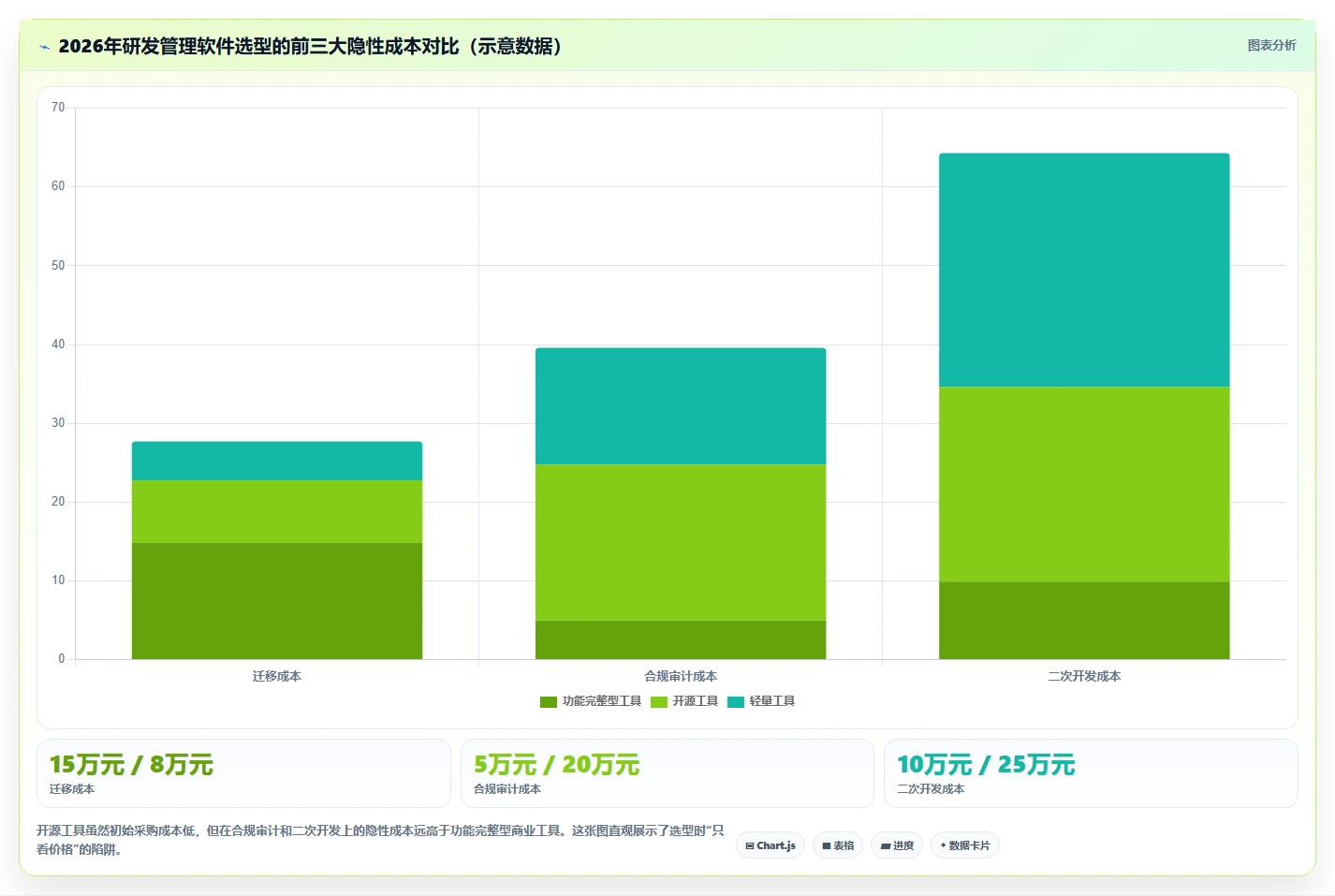Click the 5万元 / 20万元 stat card value
Viewport: 1335px width, 896px height.
pyautogui.click(x=556, y=765)
